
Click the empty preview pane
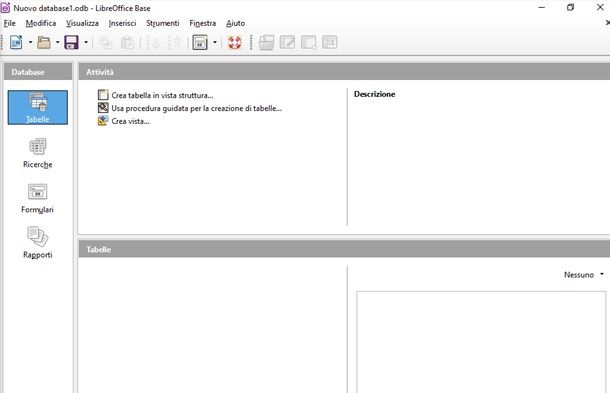[x=481, y=342]
